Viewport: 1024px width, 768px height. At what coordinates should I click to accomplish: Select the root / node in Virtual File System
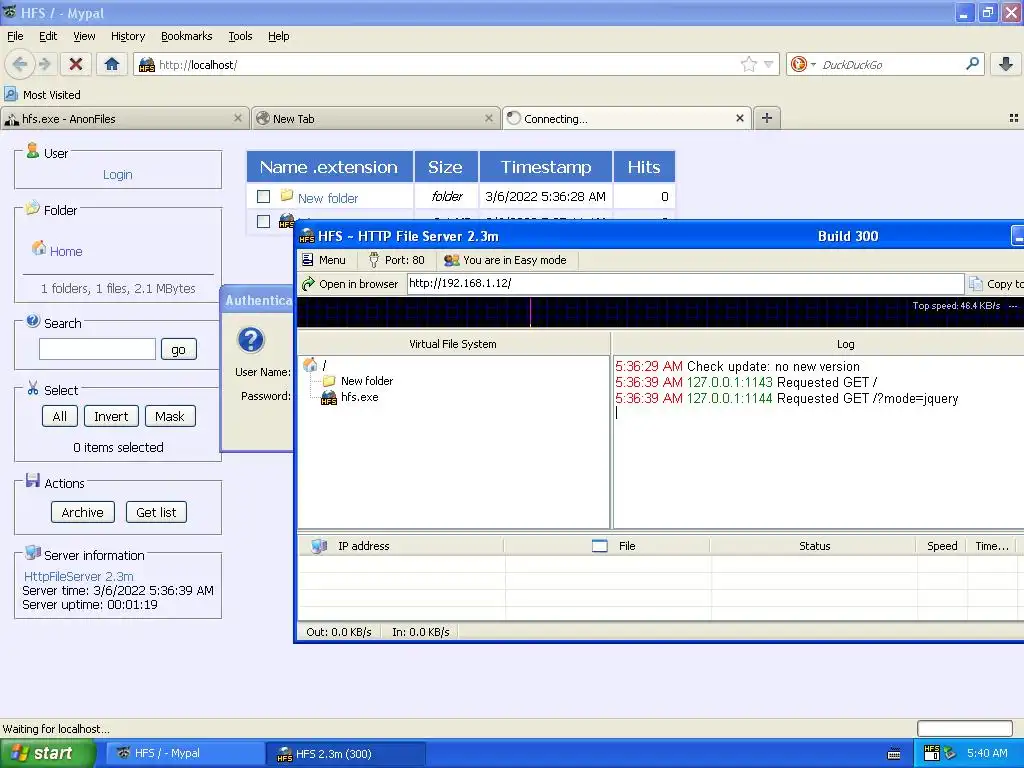(x=315, y=364)
